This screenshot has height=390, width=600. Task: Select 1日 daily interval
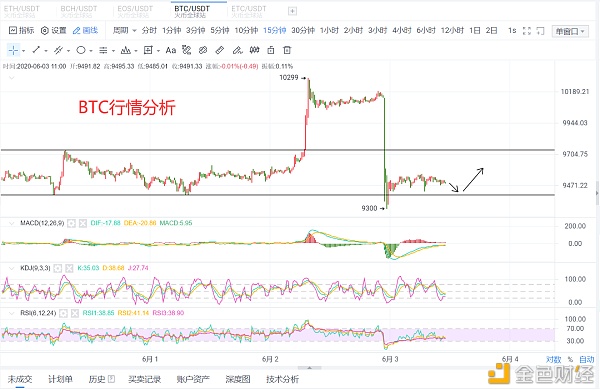click(x=475, y=31)
